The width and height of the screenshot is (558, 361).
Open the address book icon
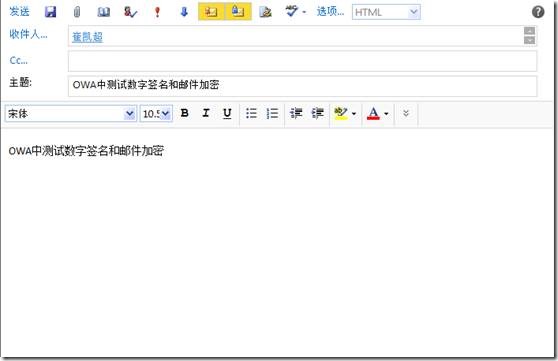click(104, 12)
